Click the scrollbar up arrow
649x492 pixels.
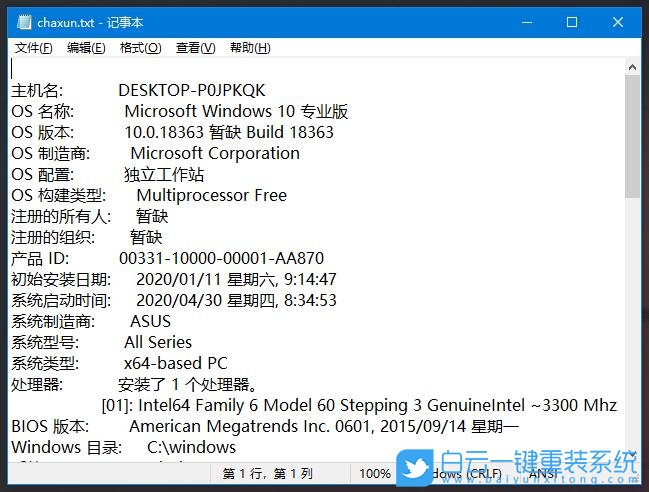[x=632, y=67]
